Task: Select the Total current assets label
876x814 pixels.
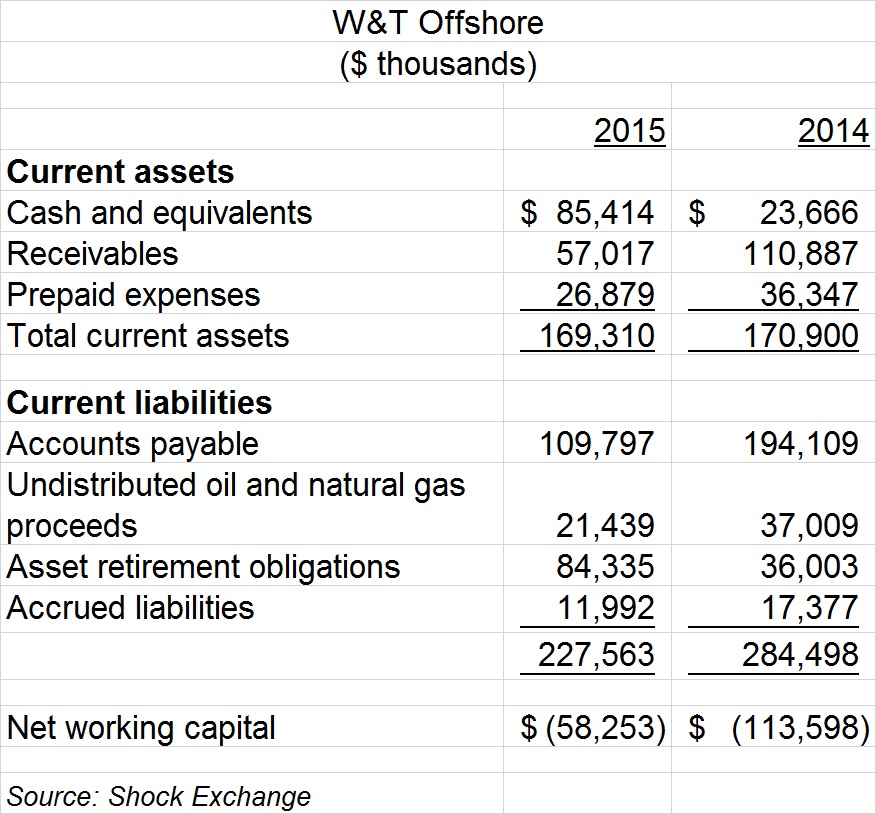Action: (x=147, y=336)
